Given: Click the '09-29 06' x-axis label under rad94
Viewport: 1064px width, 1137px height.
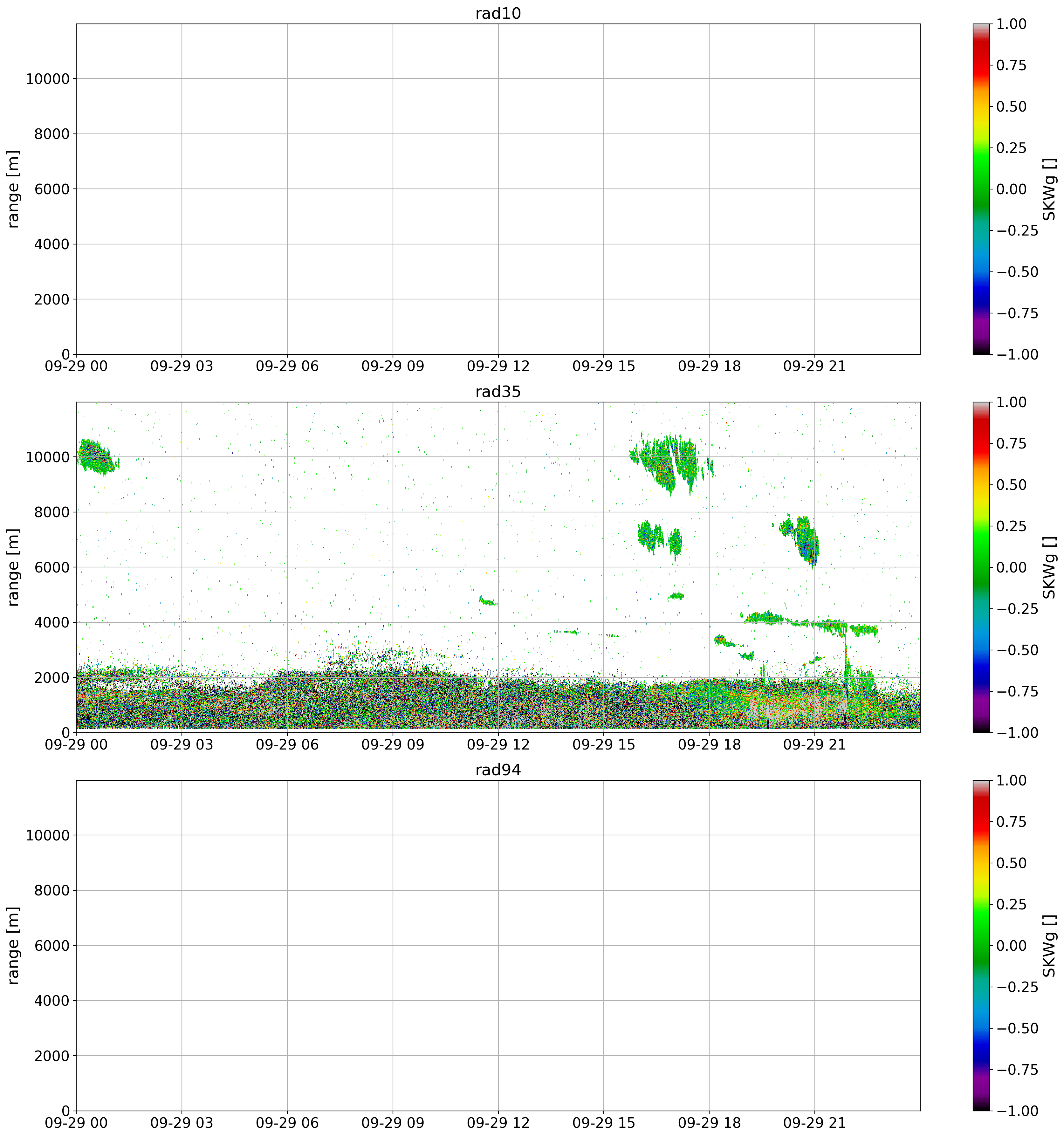Looking at the screenshot, I should click(x=287, y=1123).
